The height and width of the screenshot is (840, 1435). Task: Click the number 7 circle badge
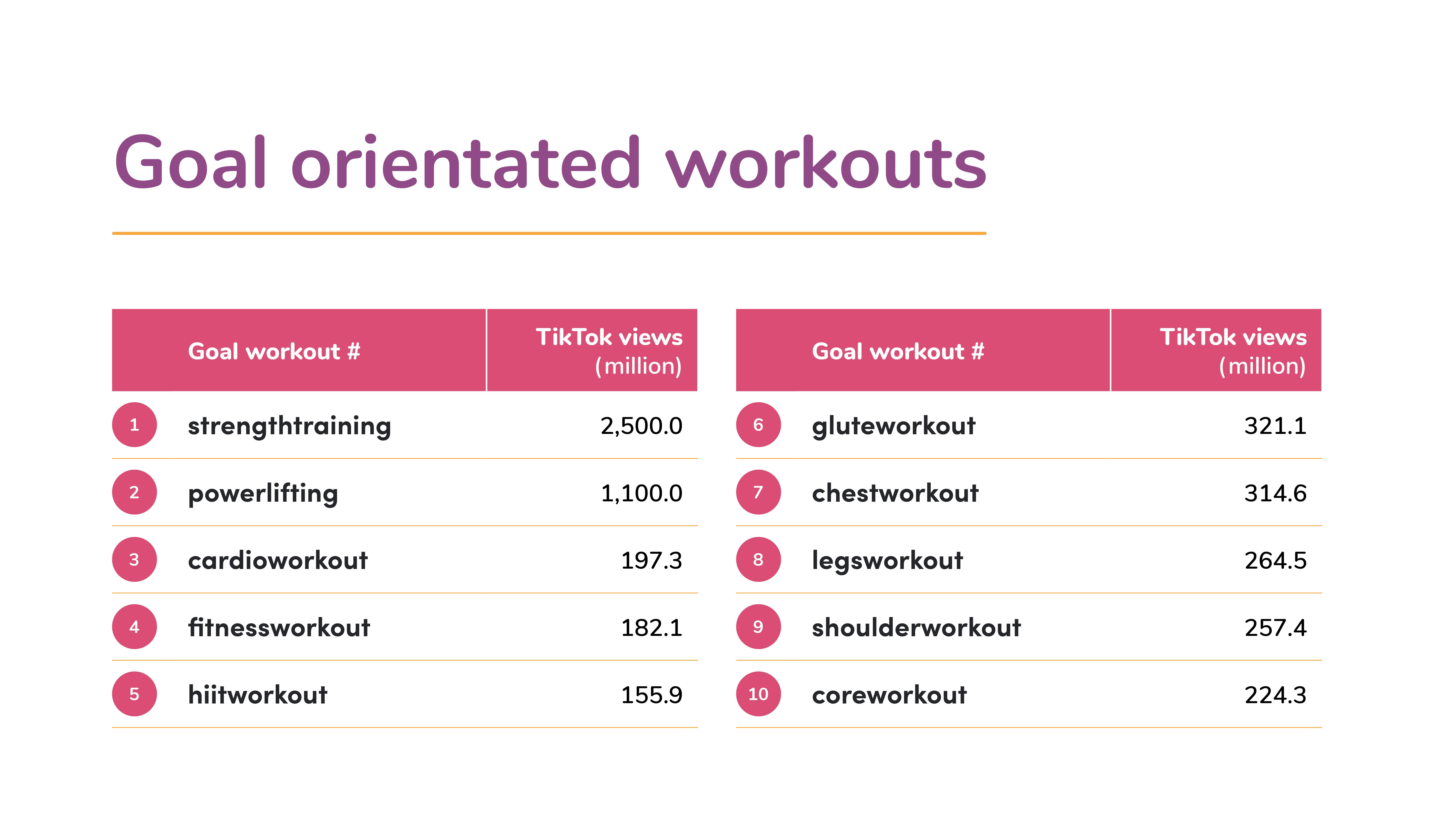pyautogui.click(x=758, y=492)
